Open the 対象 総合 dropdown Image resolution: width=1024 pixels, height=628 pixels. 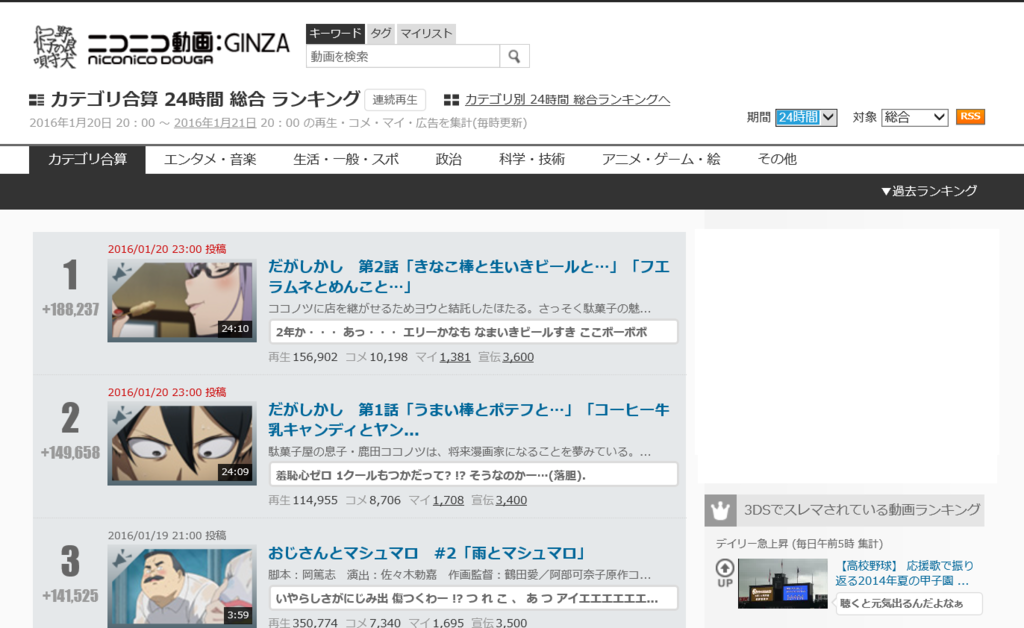point(914,118)
